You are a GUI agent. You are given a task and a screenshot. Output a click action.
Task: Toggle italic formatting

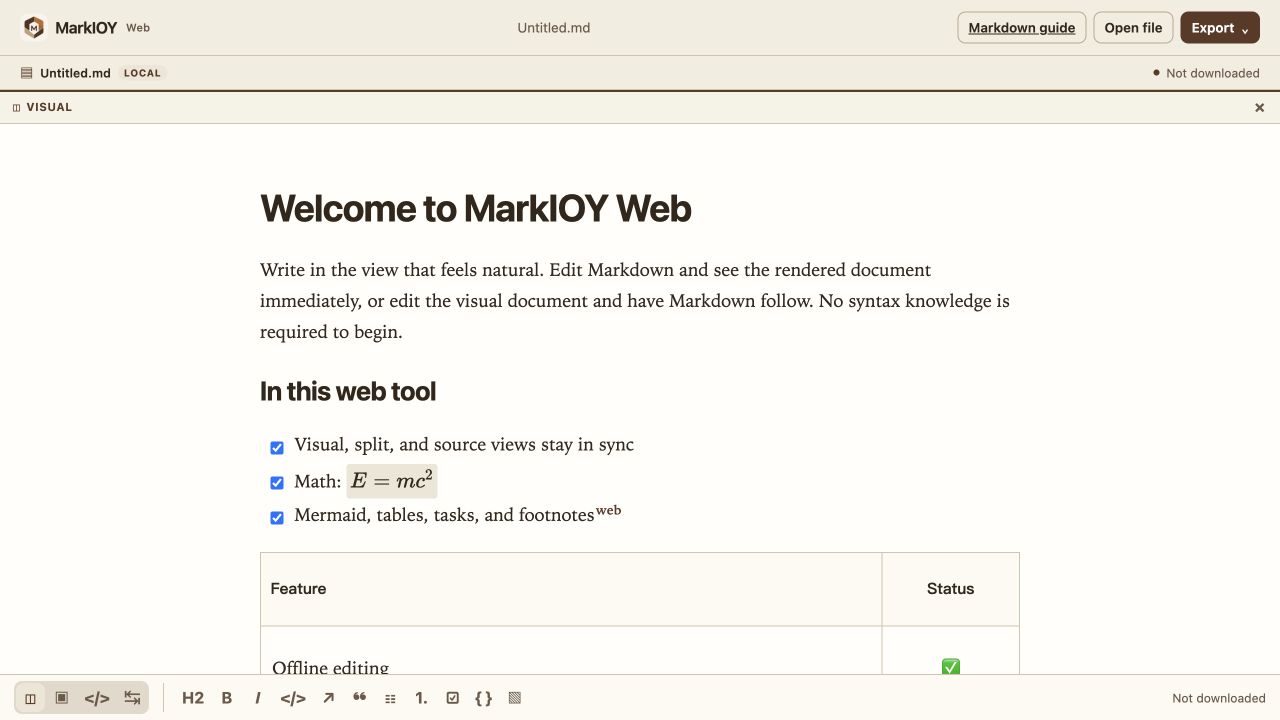[258, 698]
